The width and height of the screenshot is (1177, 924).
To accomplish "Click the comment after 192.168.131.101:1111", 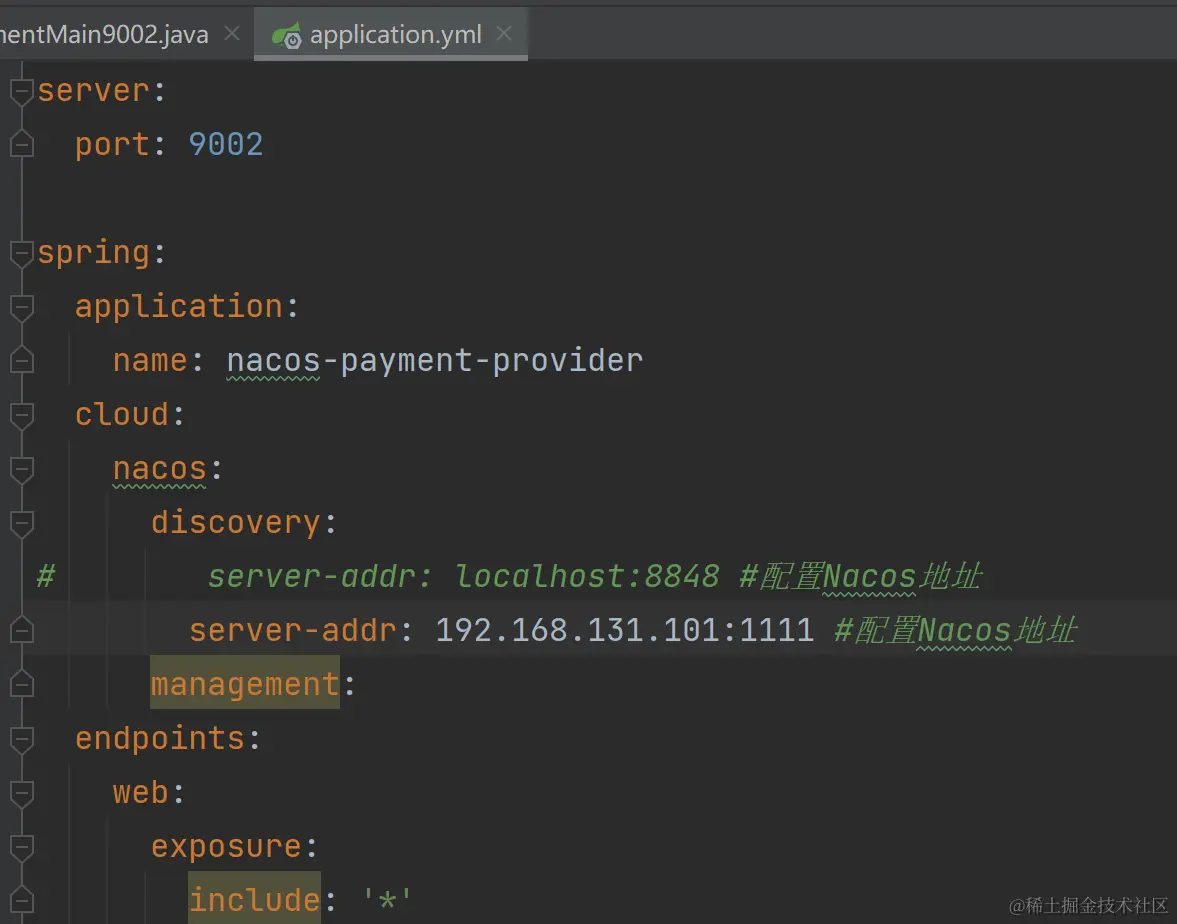I will pyautogui.click(x=956, y=631).
